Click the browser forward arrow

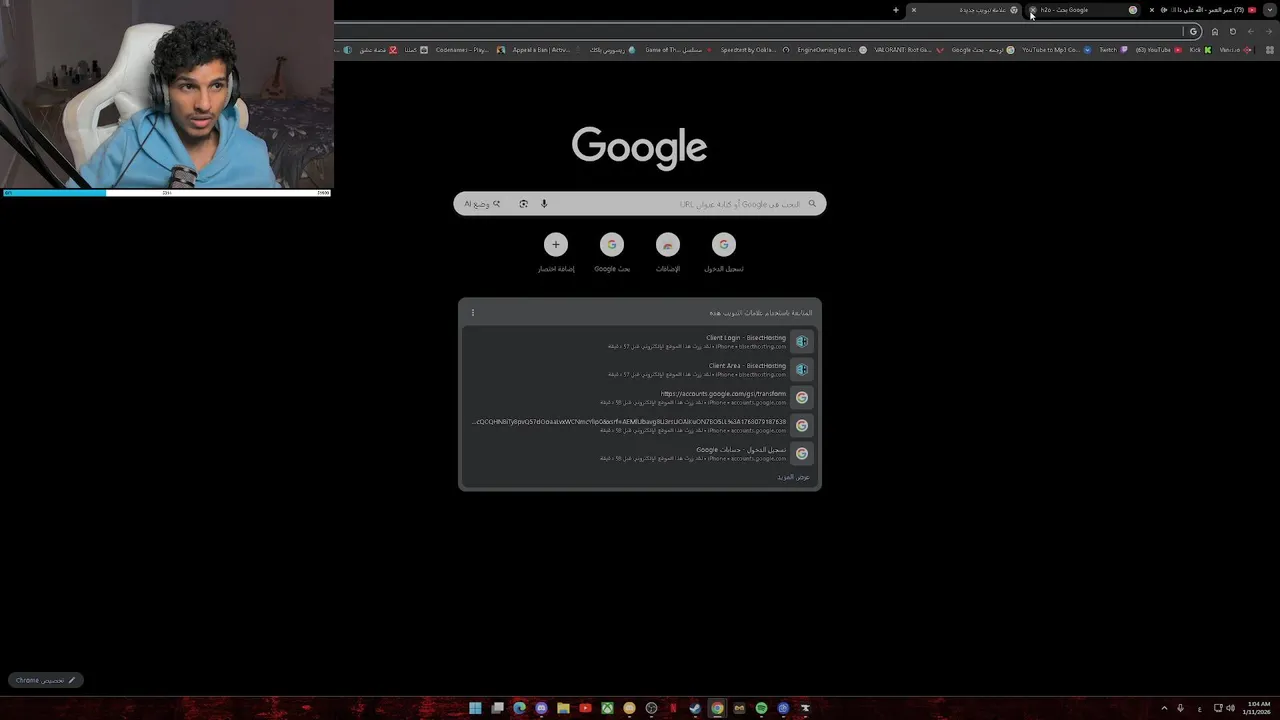click(x=1250, y=31)
